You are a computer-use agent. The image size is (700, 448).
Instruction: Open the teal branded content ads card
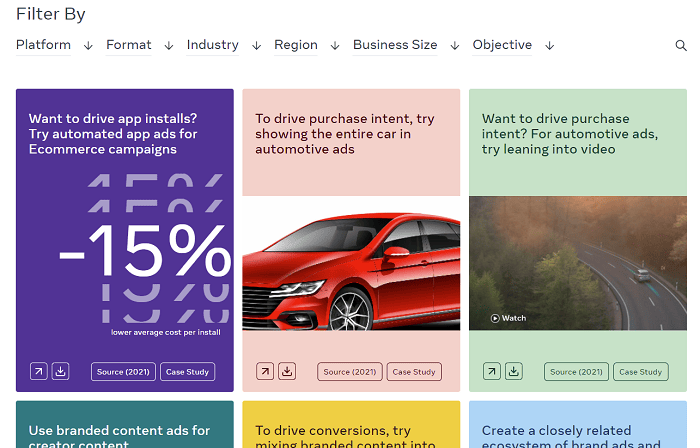[125, 430]
